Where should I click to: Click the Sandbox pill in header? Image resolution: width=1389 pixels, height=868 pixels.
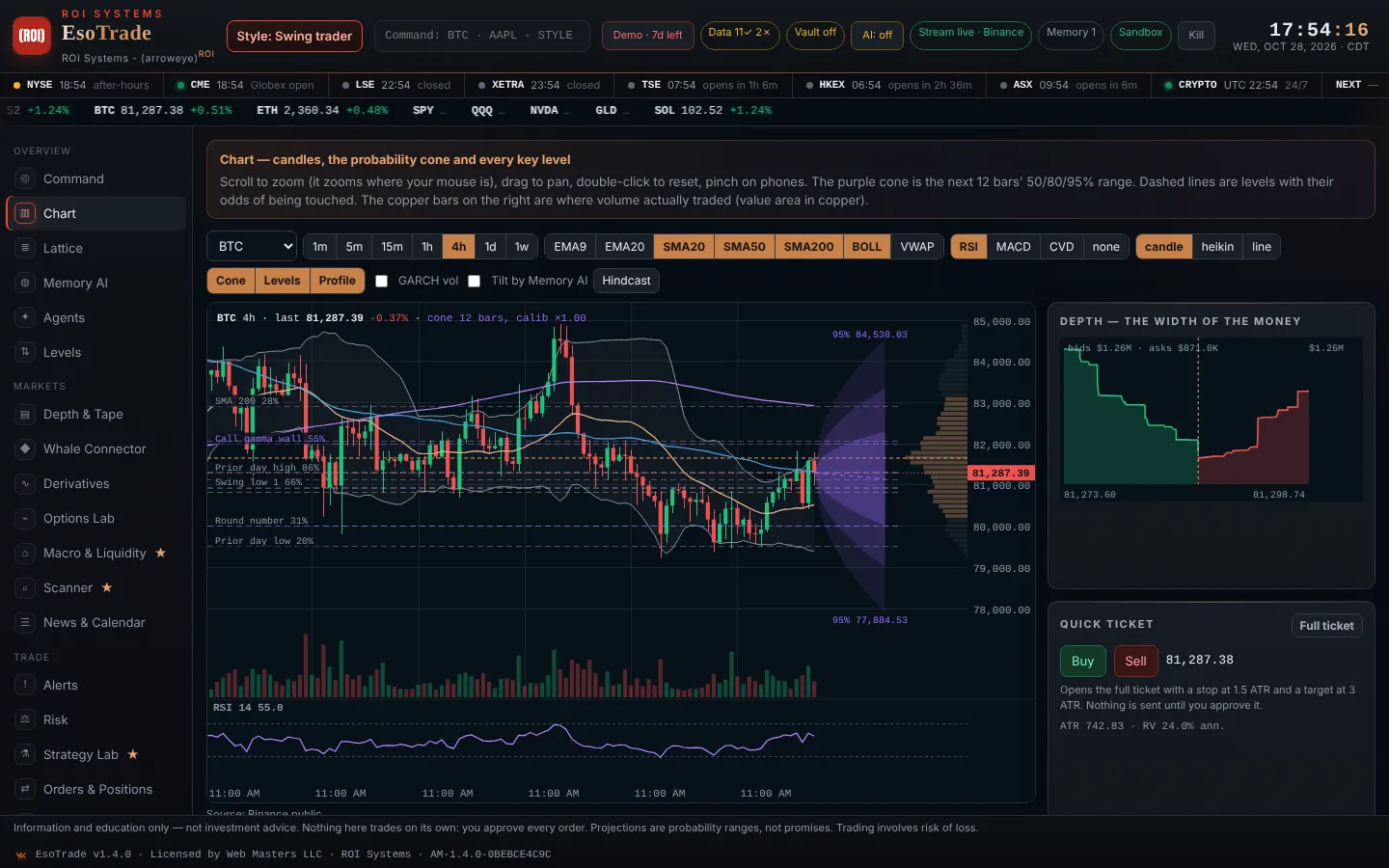coord(1140,35)
